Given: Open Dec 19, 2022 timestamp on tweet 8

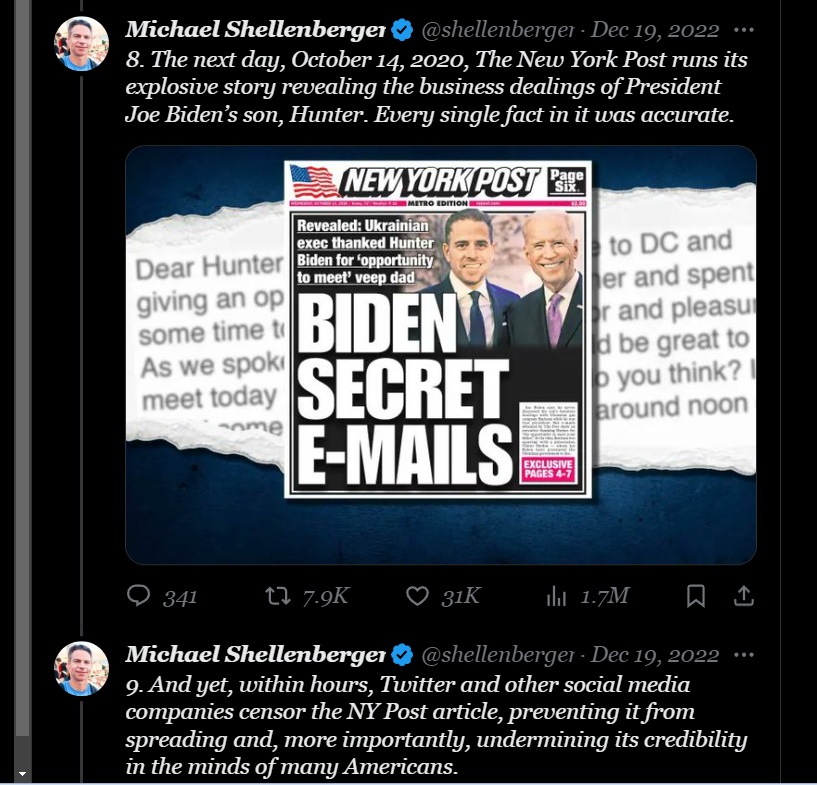Looking at the screenshot, I should coord(655,30).
